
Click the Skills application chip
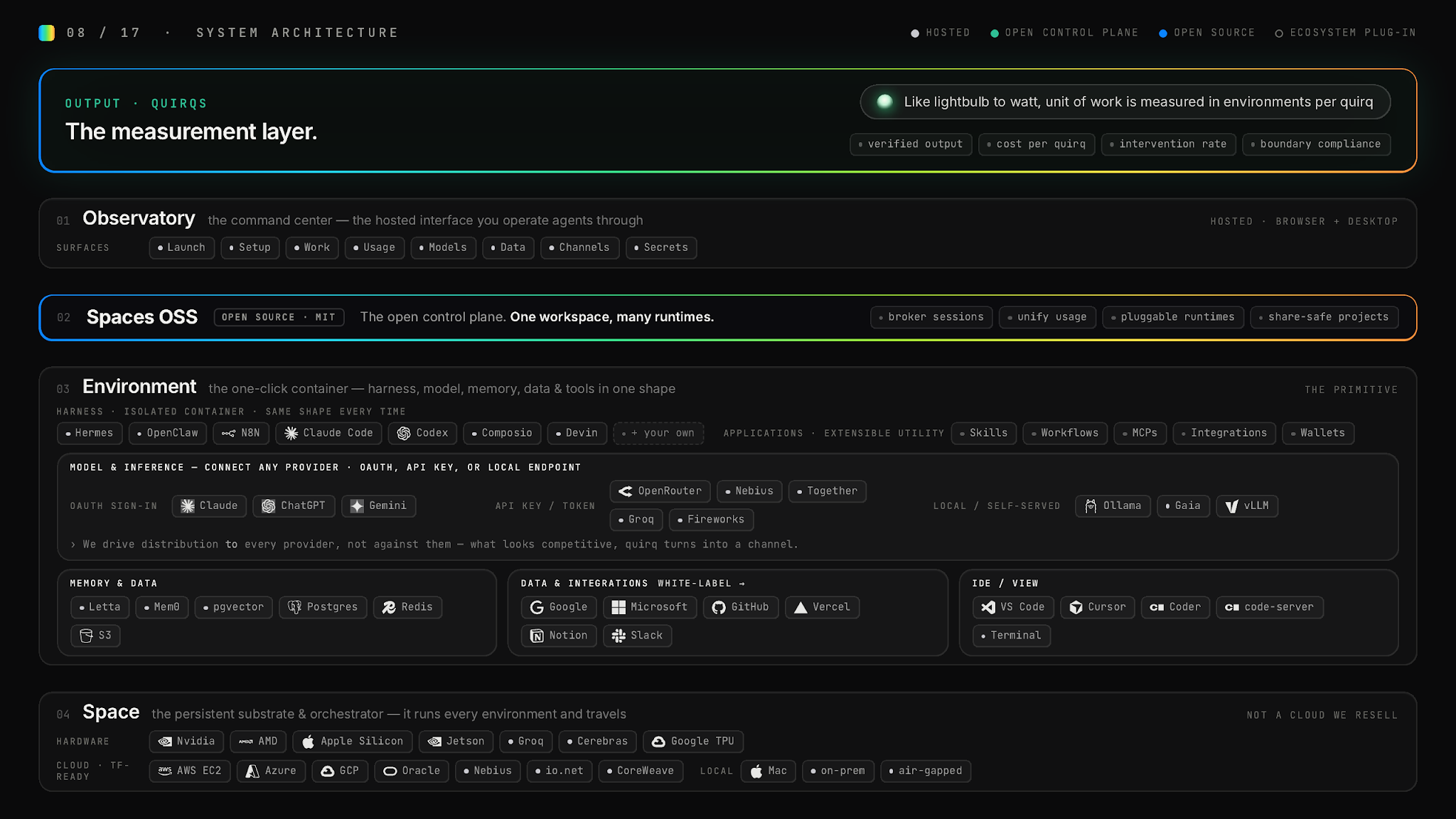(984, 433)
